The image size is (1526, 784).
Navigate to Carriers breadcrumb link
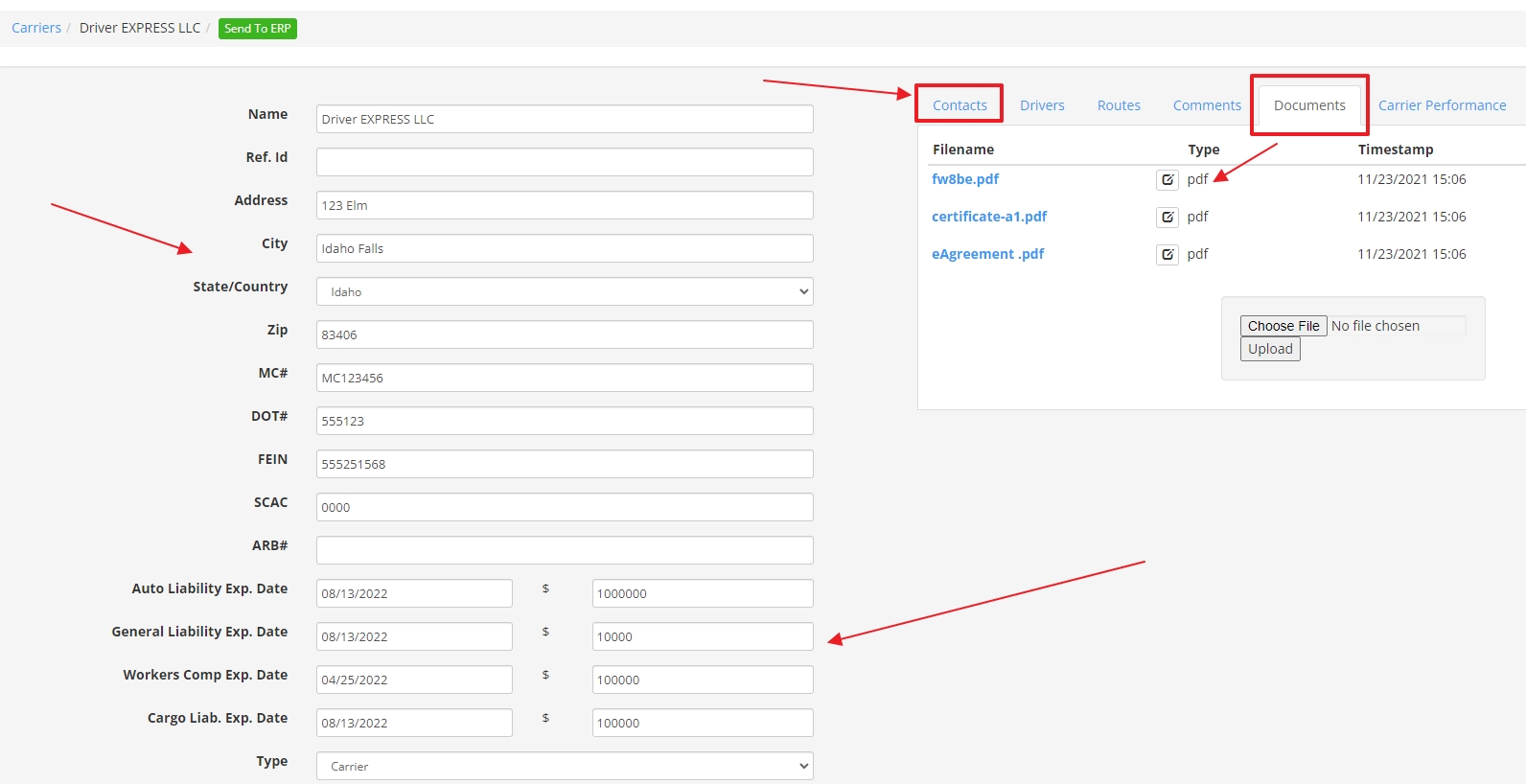tap(36, 28)
